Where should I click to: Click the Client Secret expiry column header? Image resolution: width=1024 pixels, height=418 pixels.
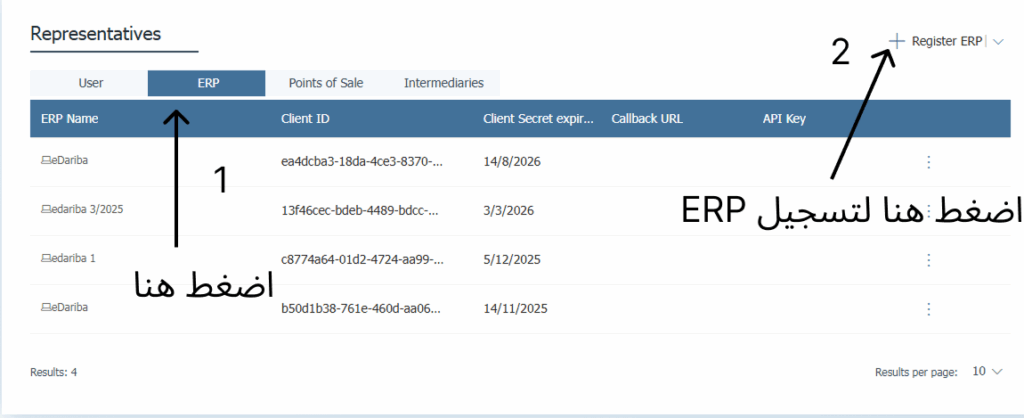[538, 119]
